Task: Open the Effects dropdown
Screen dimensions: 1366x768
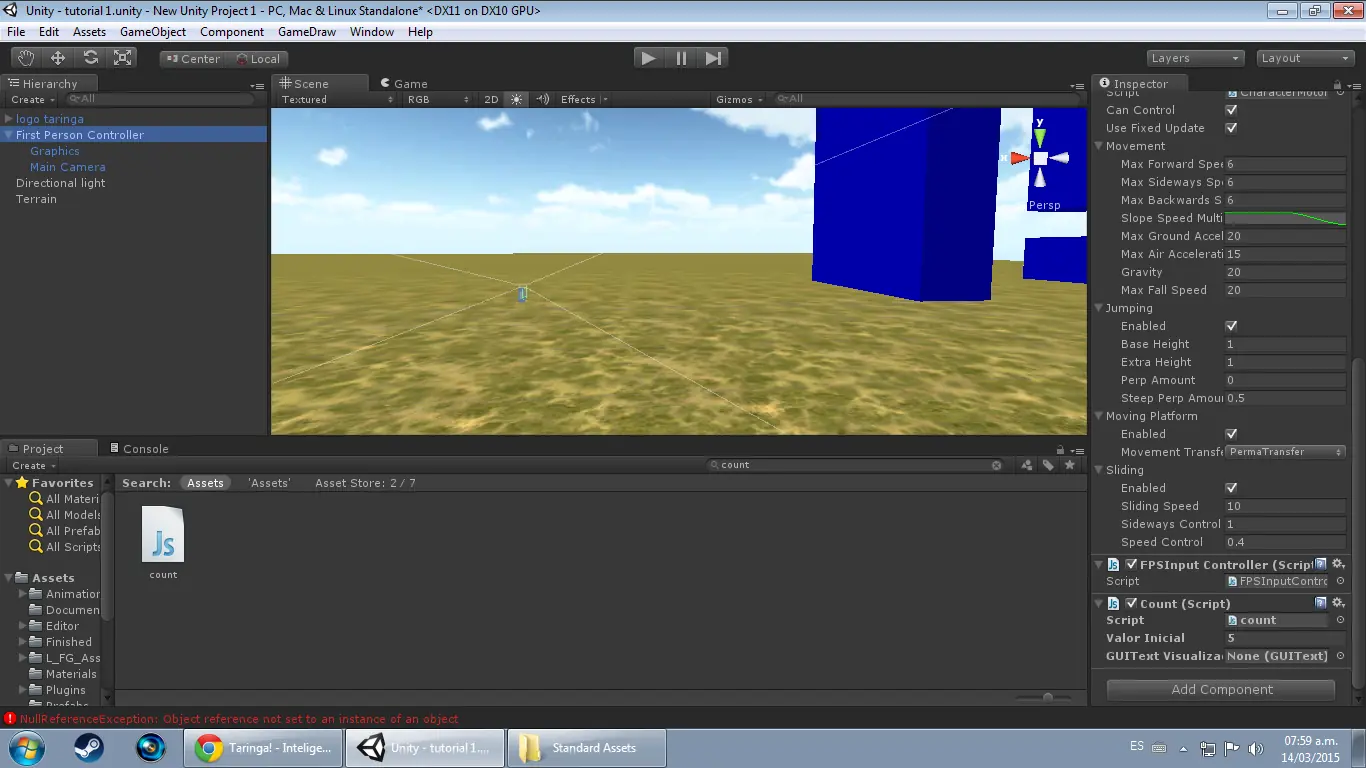Action: coord(584,99)
